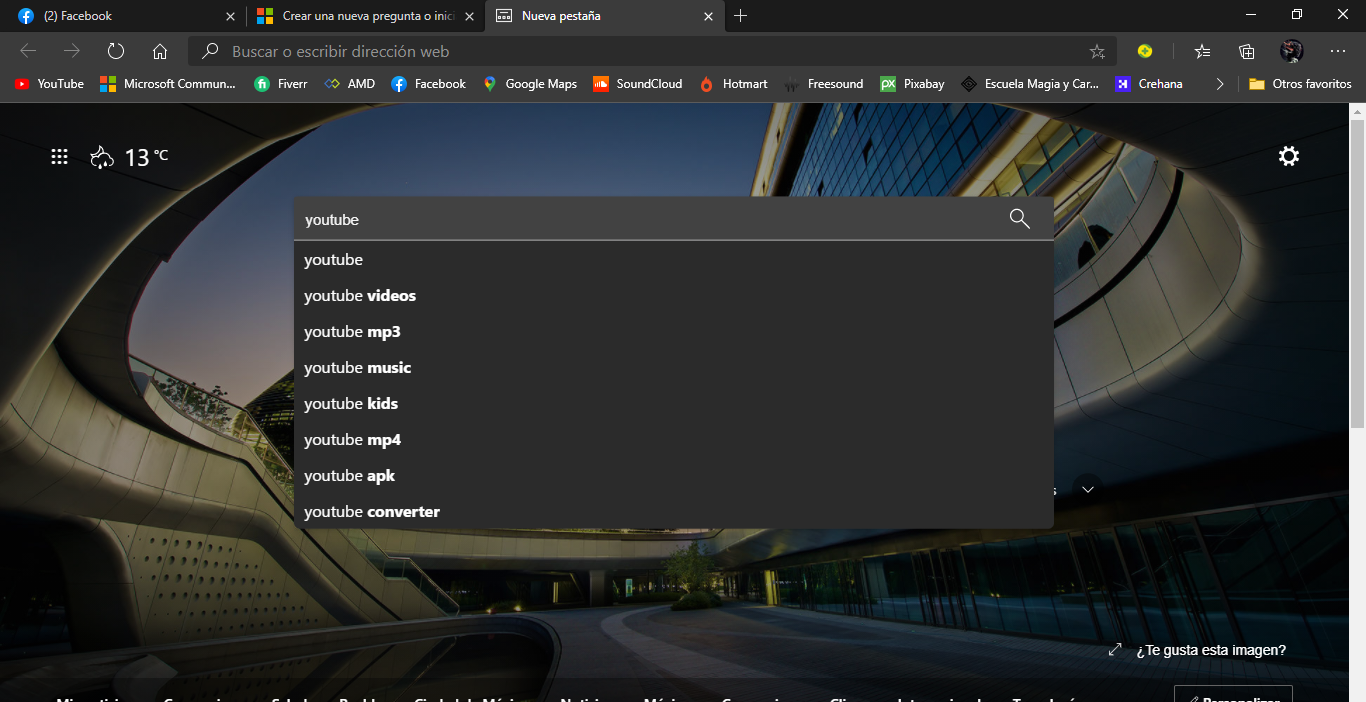Open the browser three-dots menu
This screenshot has width=1366, height=702.
[x=1338, y=51]
